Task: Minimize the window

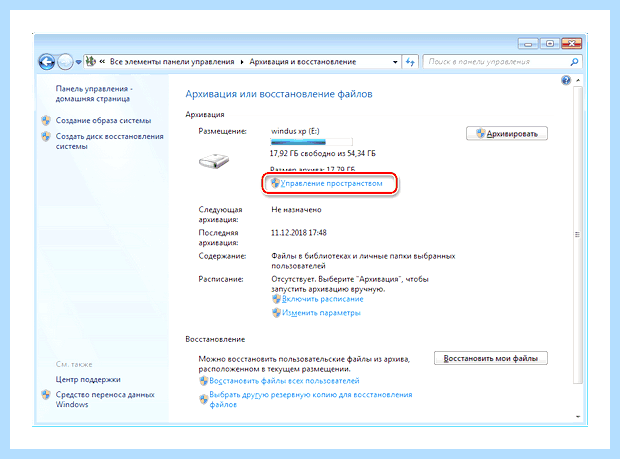Action: coord(528,43)
